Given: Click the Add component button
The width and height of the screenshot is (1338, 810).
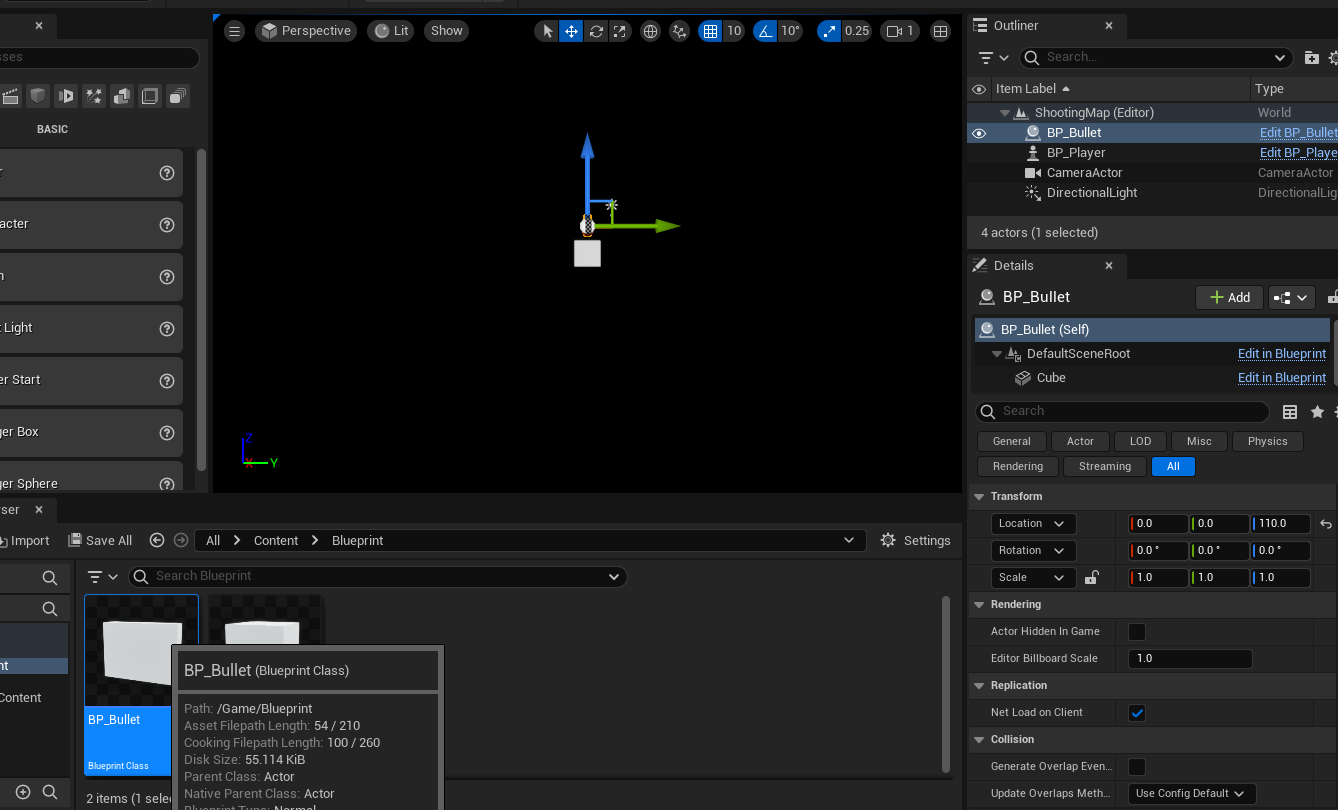Looking at the screenshot, I should point(1229,297).
